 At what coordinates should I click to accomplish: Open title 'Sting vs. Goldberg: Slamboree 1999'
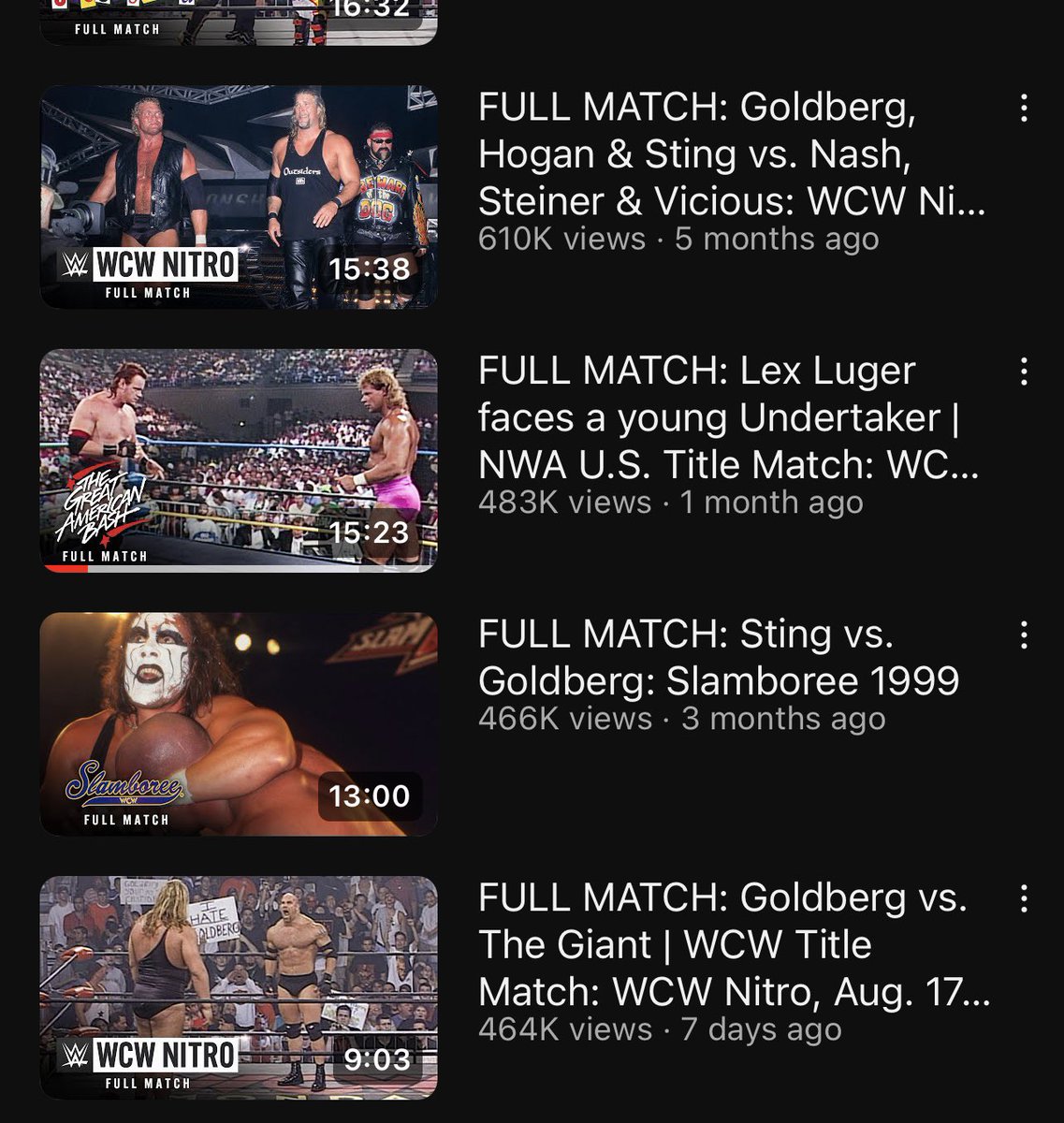[x=719, y=657]
